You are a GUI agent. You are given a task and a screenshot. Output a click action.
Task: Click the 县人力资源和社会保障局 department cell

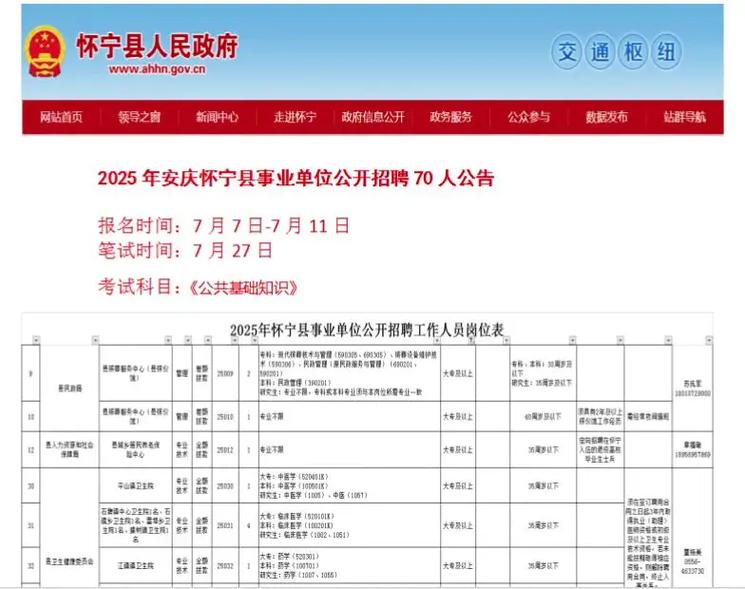point(70,450)
